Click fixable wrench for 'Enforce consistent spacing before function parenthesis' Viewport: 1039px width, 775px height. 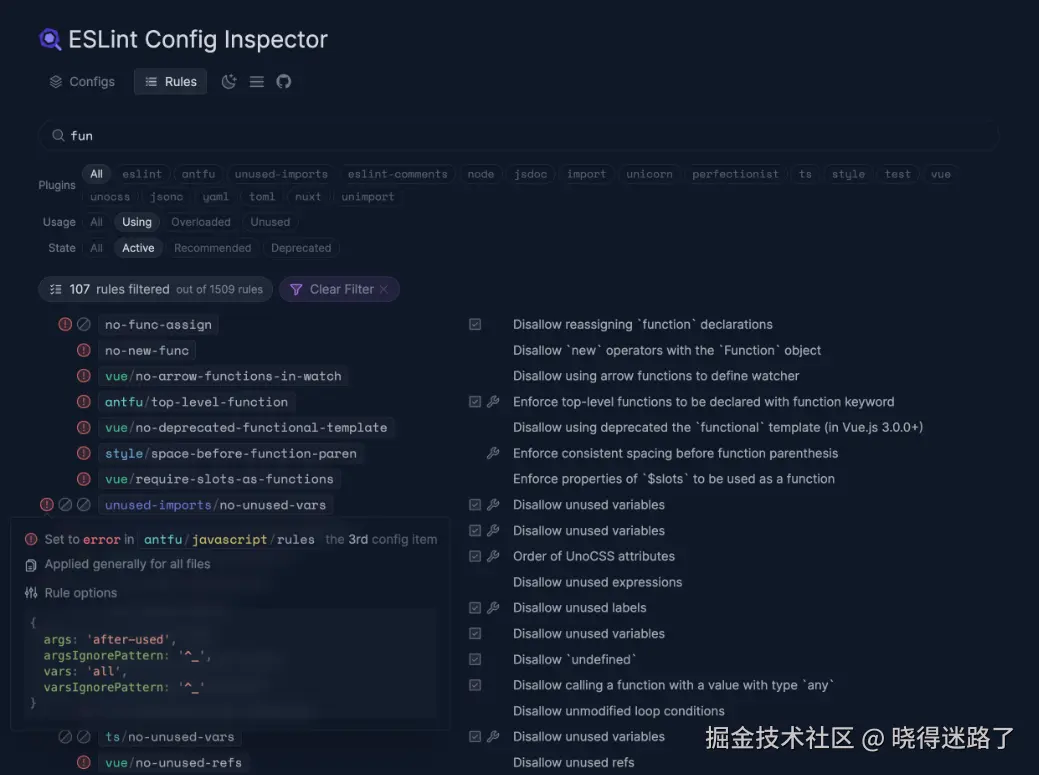click(493, 454)
